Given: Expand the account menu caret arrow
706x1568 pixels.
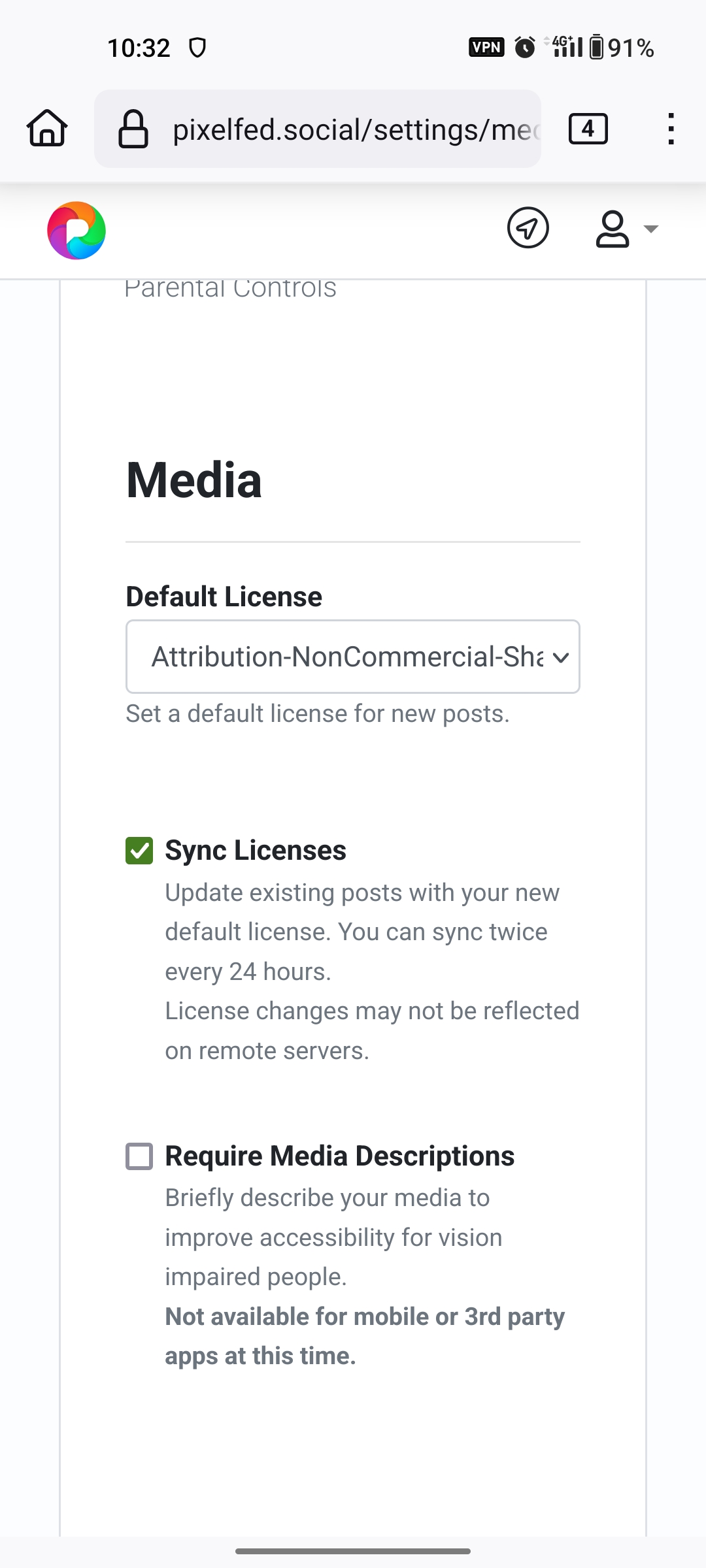Looking at the screenshot, I should pos(650,229).
